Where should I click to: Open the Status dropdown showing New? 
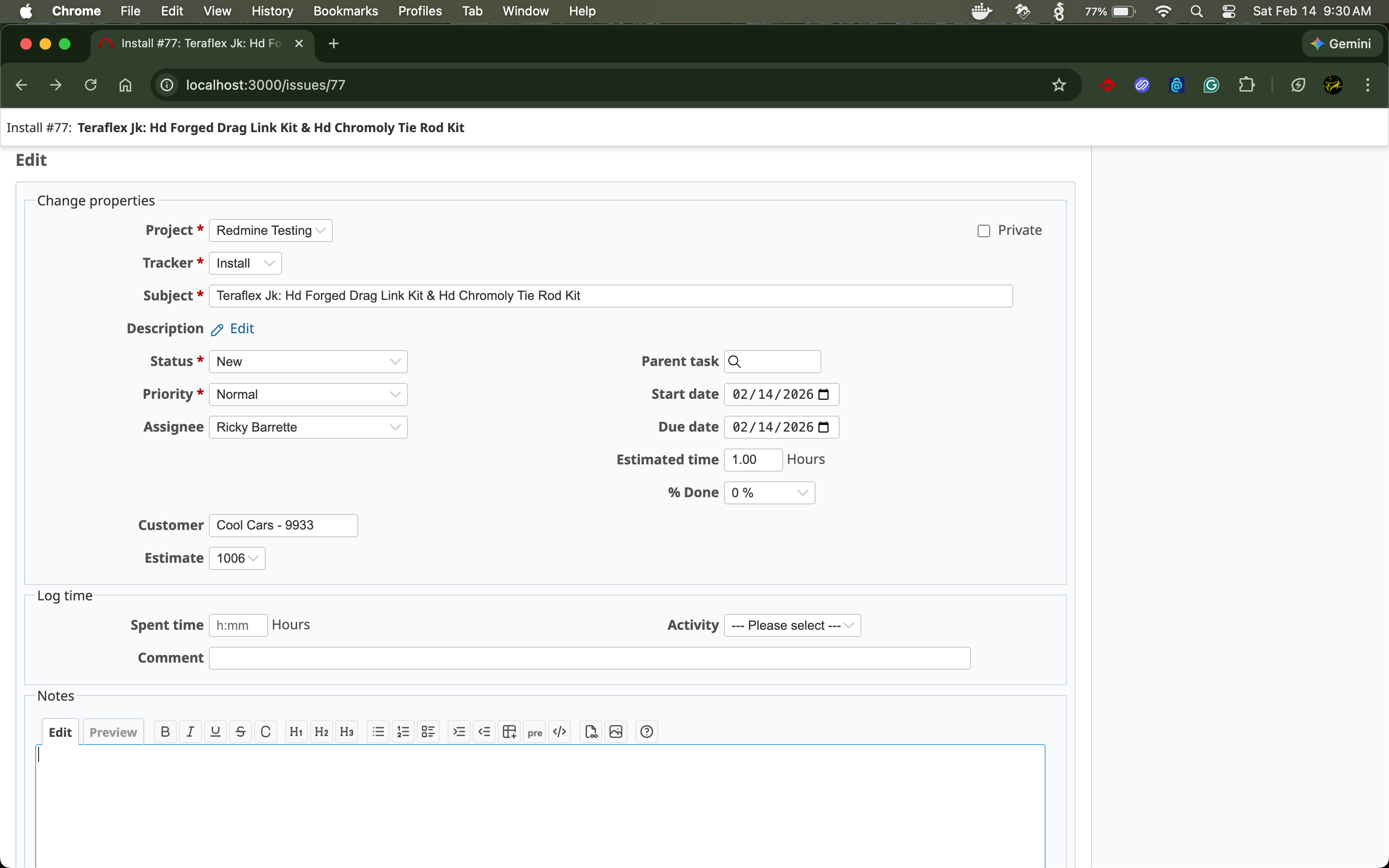(x=308, y=362)
